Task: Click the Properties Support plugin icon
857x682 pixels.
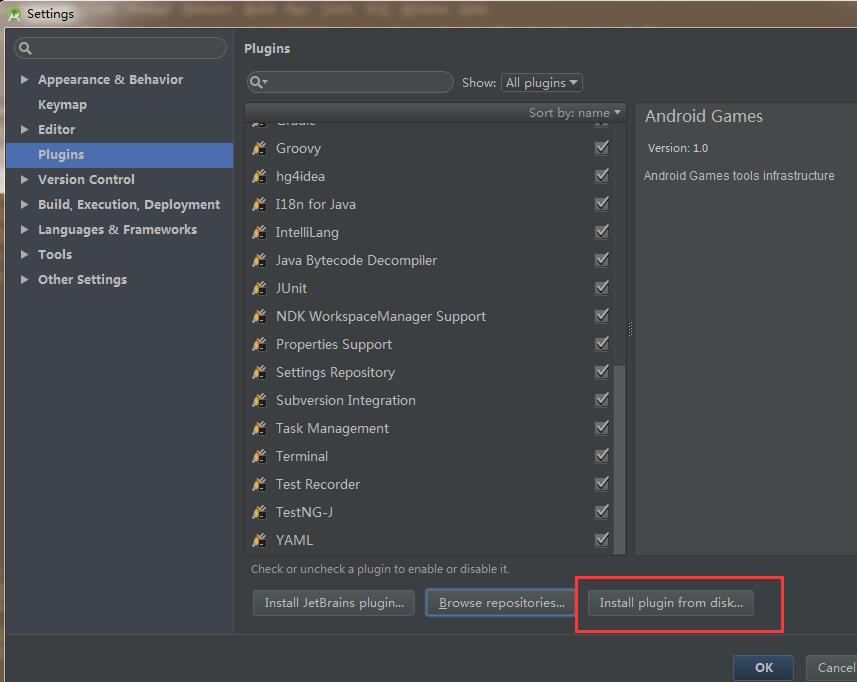Action: tap(260, 344)
